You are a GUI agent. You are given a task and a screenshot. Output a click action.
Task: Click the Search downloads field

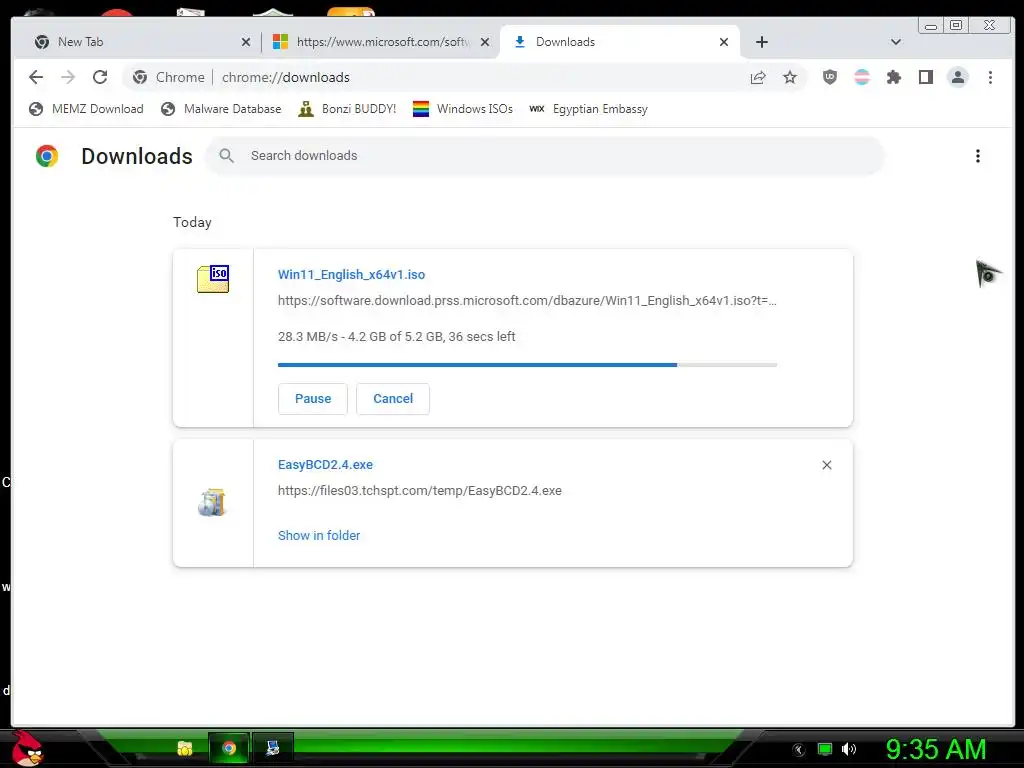coord(545,155)
